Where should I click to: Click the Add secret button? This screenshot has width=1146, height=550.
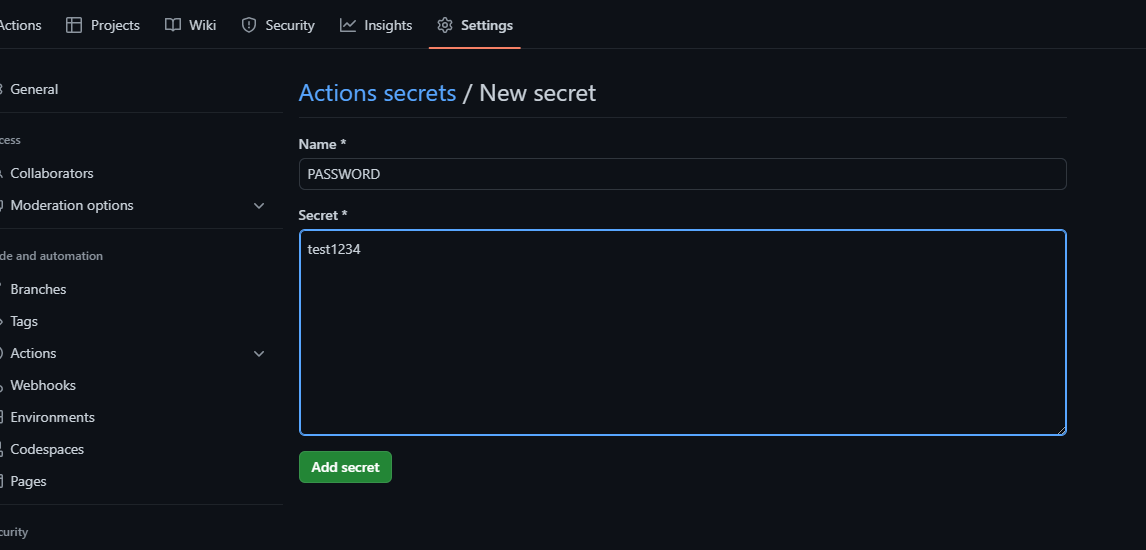345,467
